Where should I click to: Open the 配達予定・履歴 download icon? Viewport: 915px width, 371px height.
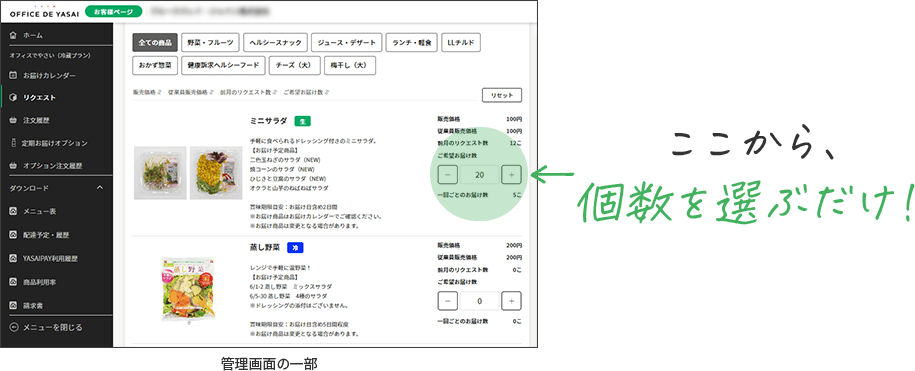click(x=13, y=234)
